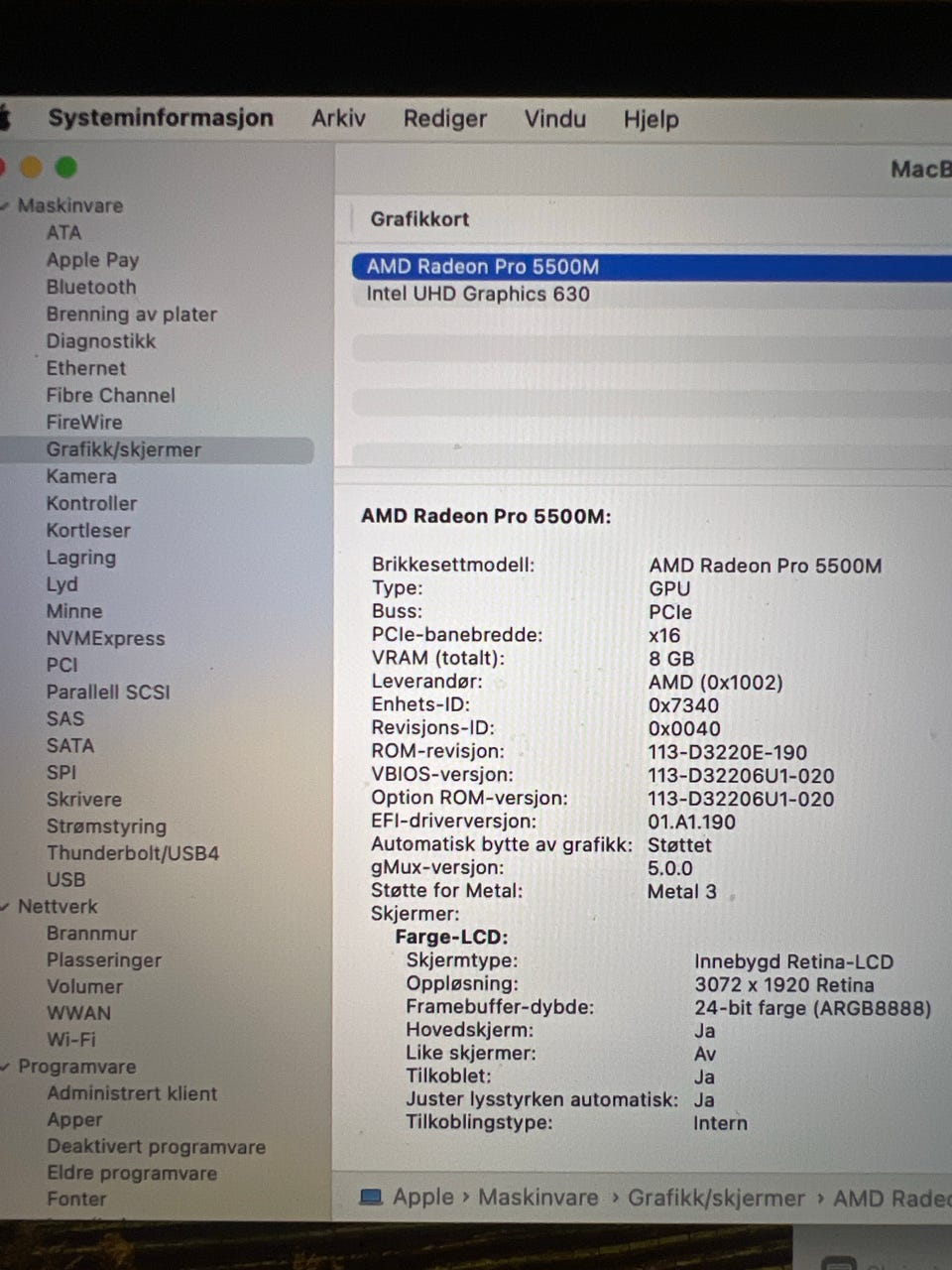The height and width of the screenshot is (1270, 952).
Task: Select Apple Pay in the sidebar
Action: point(92,260)
